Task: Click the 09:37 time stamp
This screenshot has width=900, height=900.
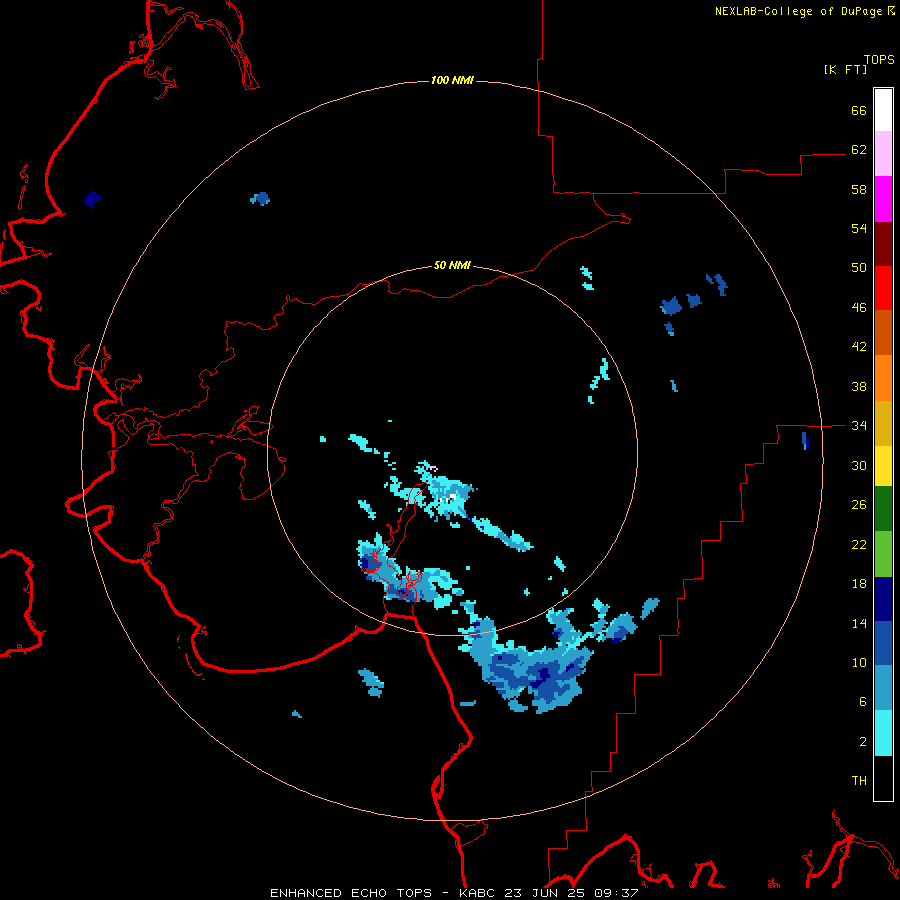Action: [x=615, y=893]
